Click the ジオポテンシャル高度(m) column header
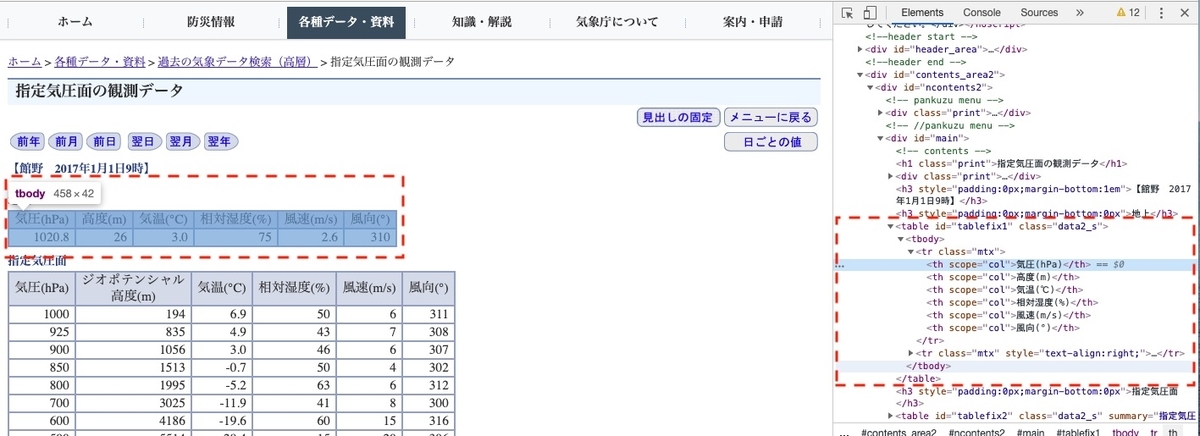The image size is (1200, 436). pyautogui.click(x=132, y=287)
